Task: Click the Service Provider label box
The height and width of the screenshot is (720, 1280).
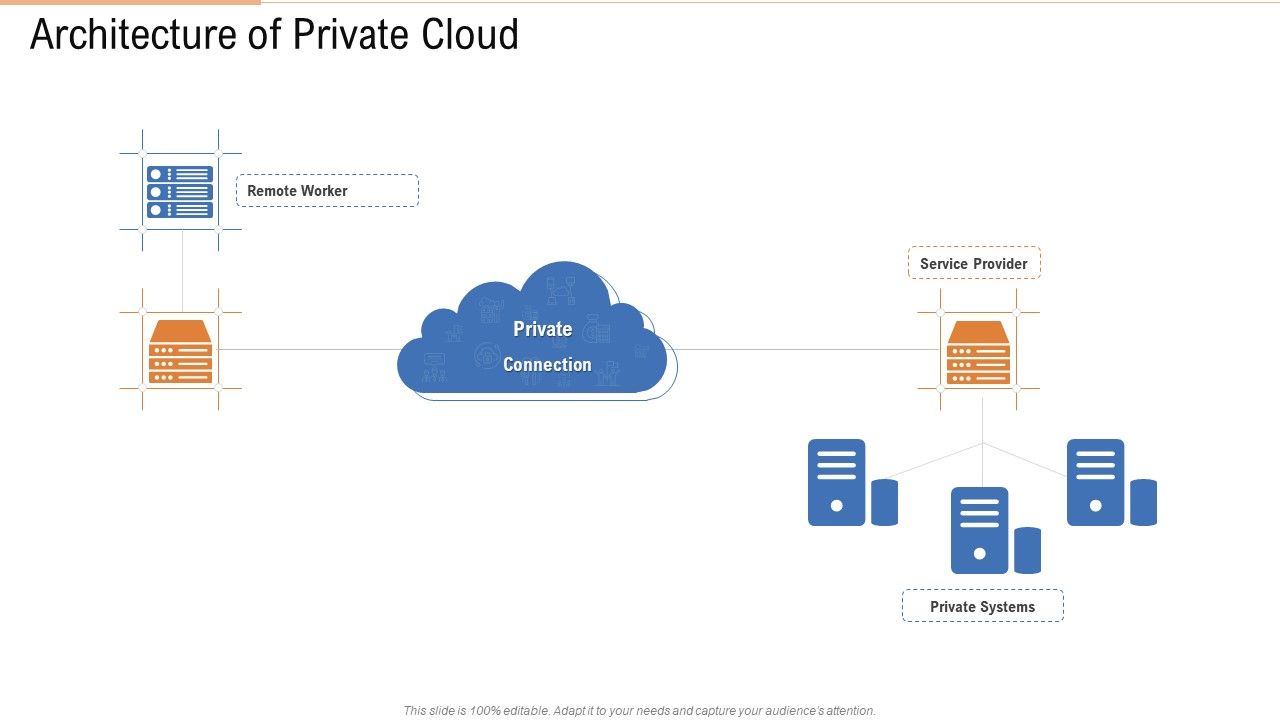Action: tap(974, 263)
